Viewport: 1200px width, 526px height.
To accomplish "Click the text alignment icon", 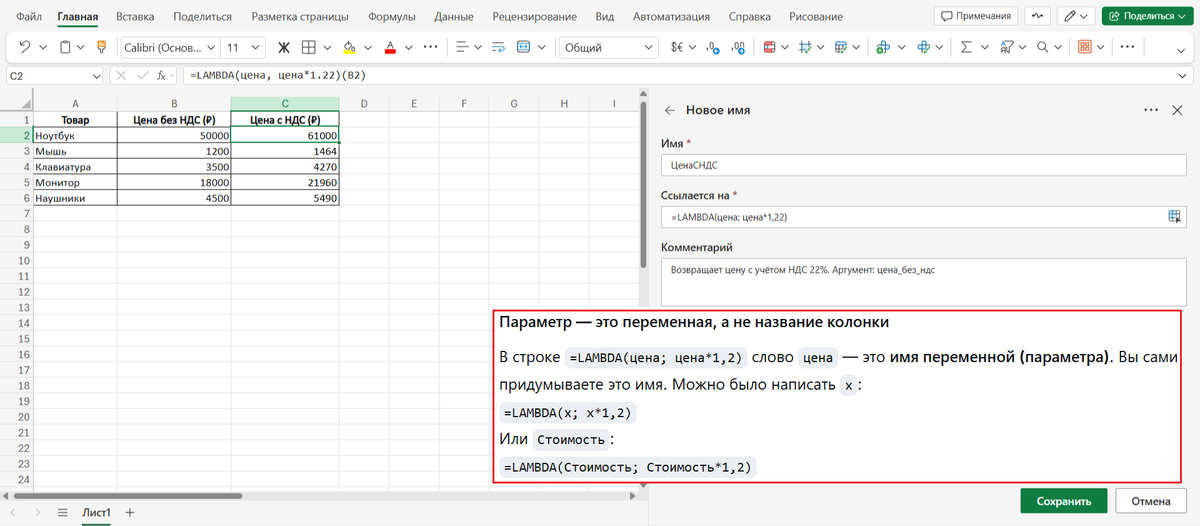I will 462,47.
